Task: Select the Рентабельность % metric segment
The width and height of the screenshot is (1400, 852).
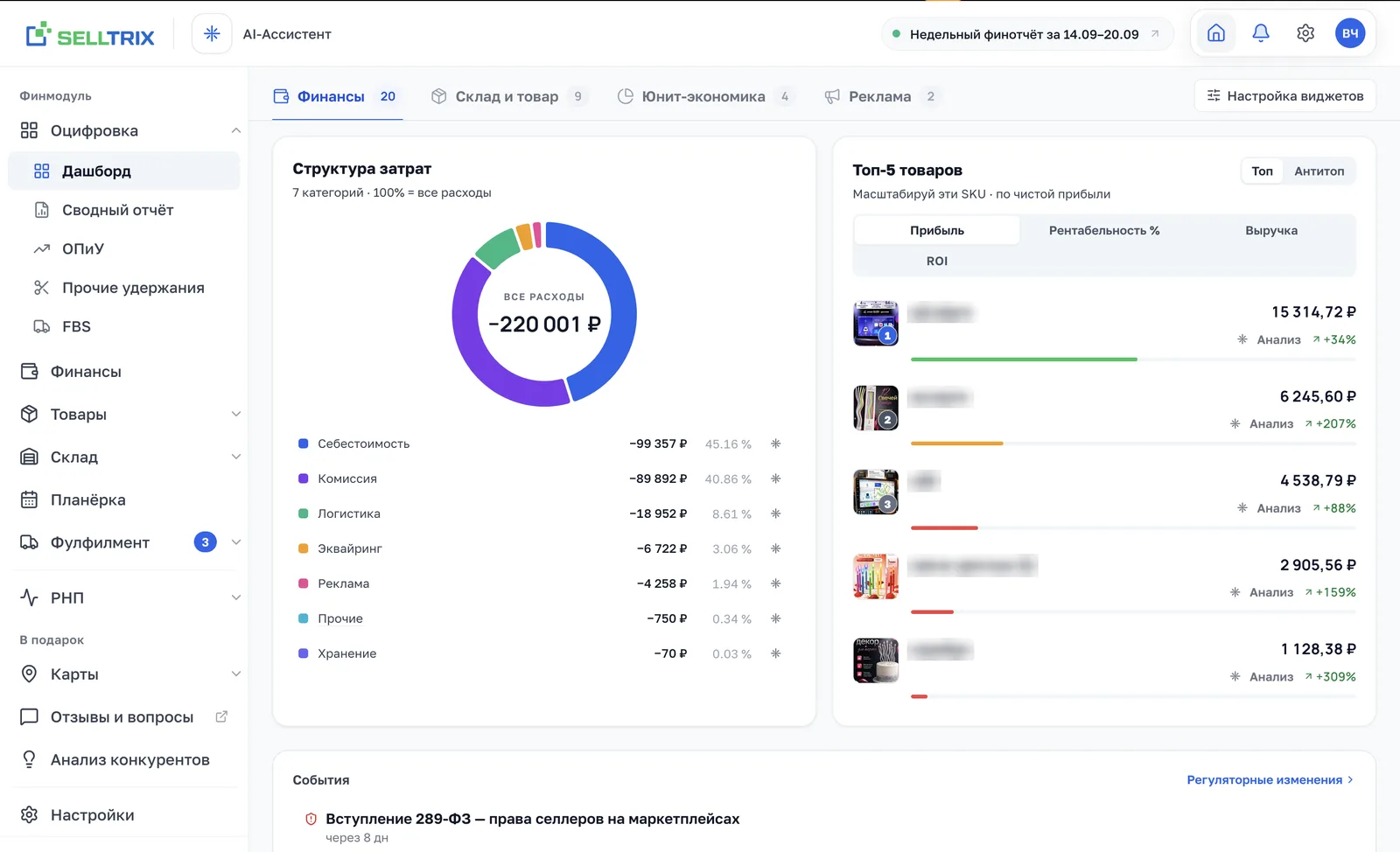Action: [1103, 230]
